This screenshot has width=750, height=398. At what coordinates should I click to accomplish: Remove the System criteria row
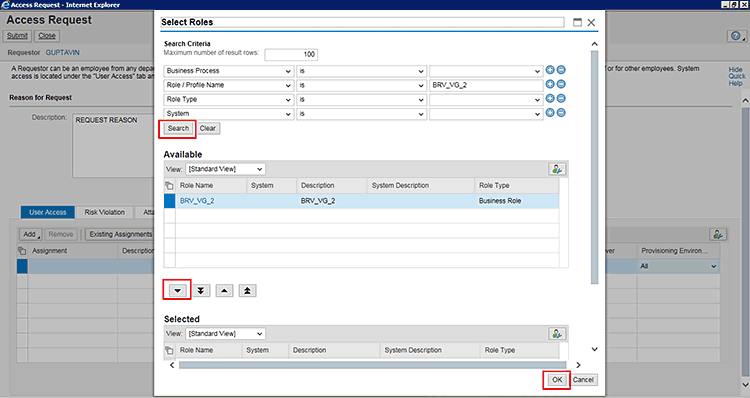(x=561, y=113)
